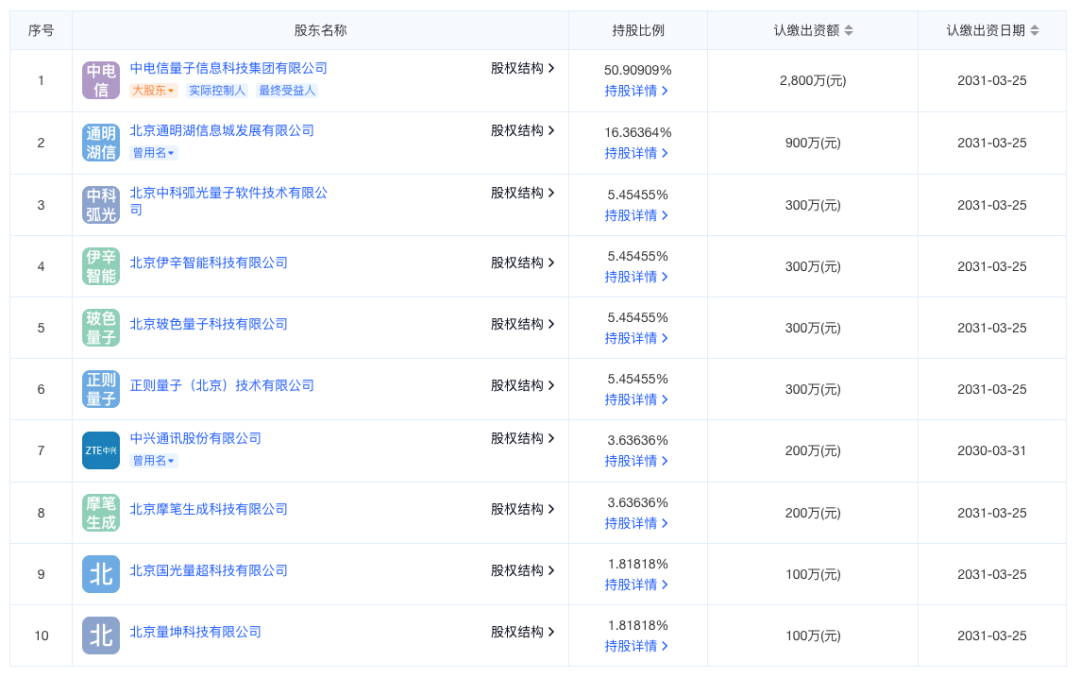Viewport: 1080px width, 678px height.
Task: View 持股详情 for the 50.90909% shareholder
Action: tap(636, 91)
